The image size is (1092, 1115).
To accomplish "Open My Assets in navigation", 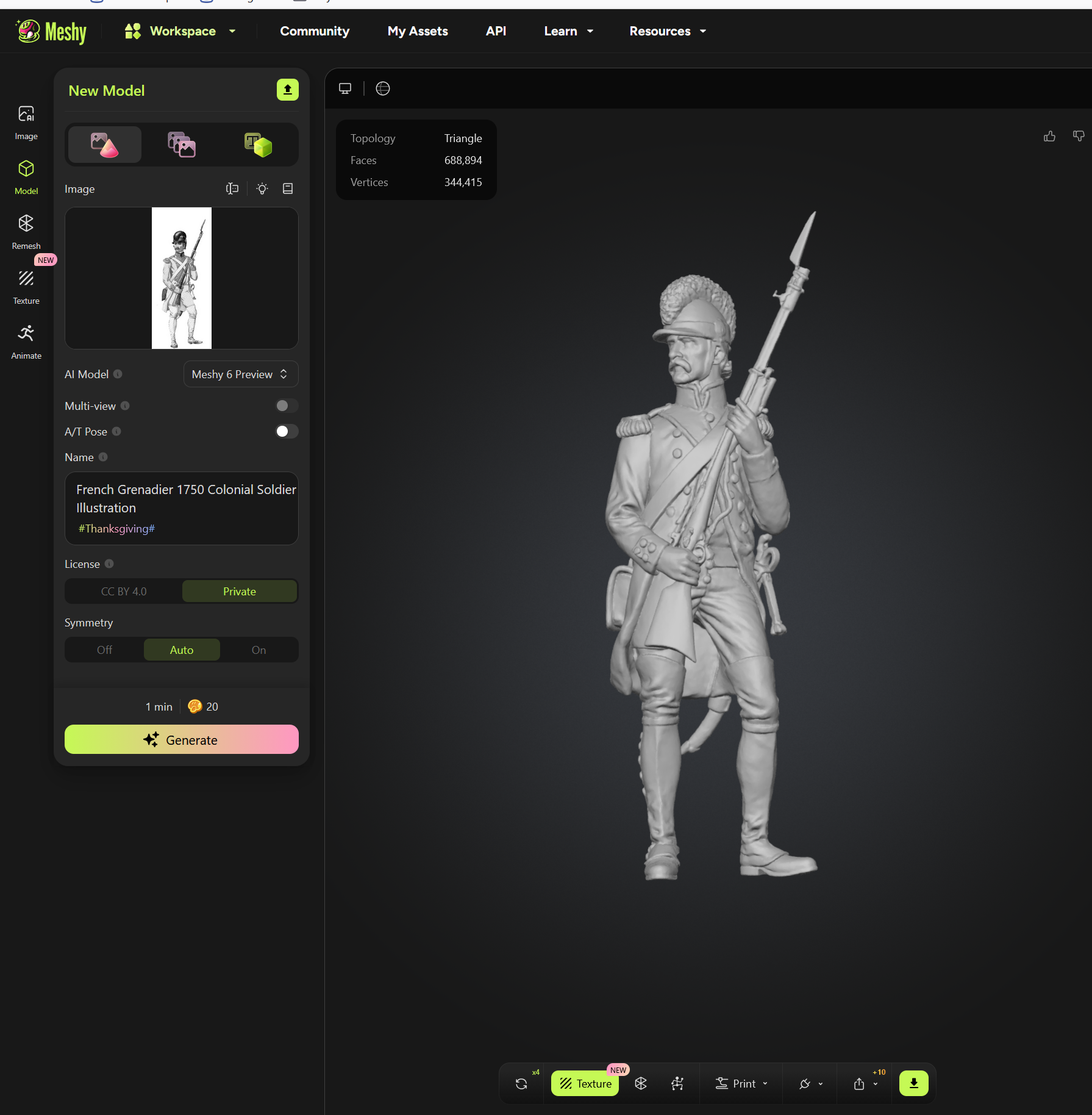I will 418,31.
